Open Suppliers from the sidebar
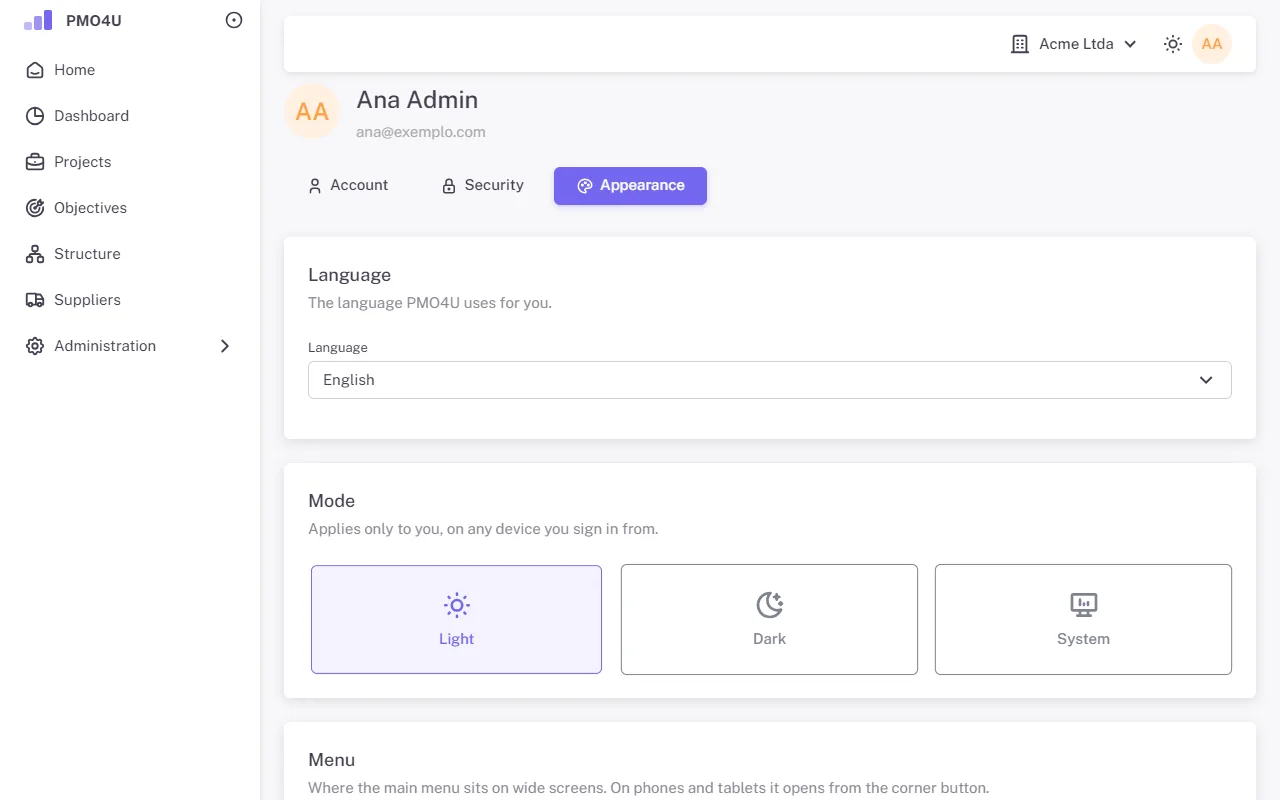This screenshot has width=1280, height=800. [130, 300]
